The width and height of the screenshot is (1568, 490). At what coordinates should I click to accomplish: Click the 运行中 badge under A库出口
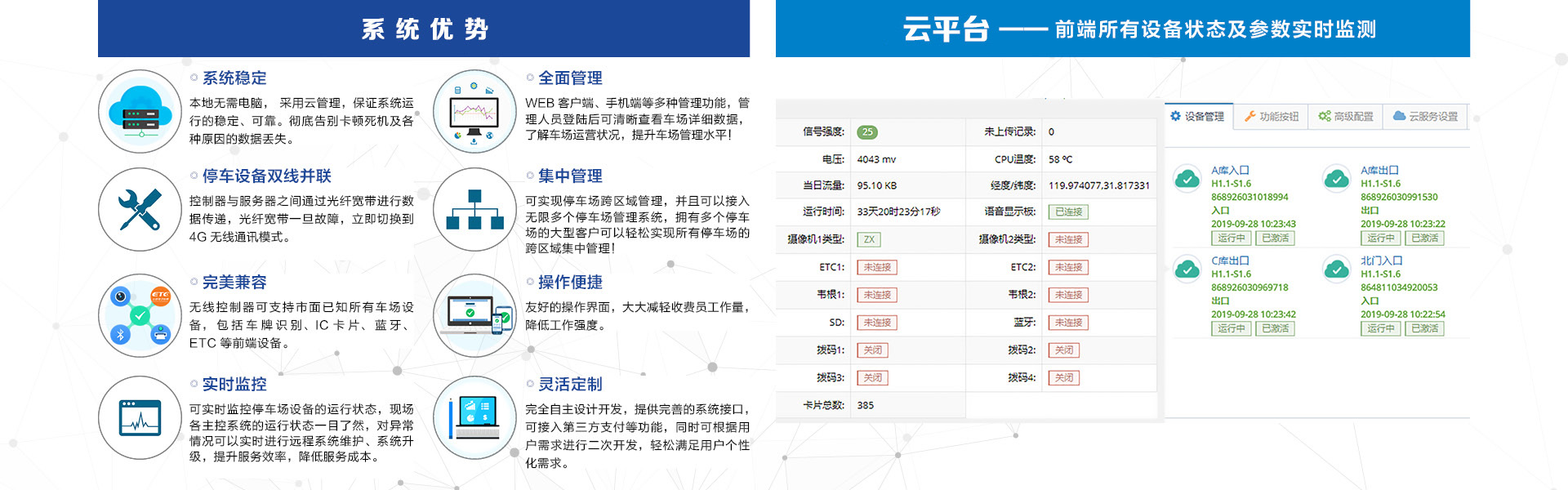coord(1380,238)
